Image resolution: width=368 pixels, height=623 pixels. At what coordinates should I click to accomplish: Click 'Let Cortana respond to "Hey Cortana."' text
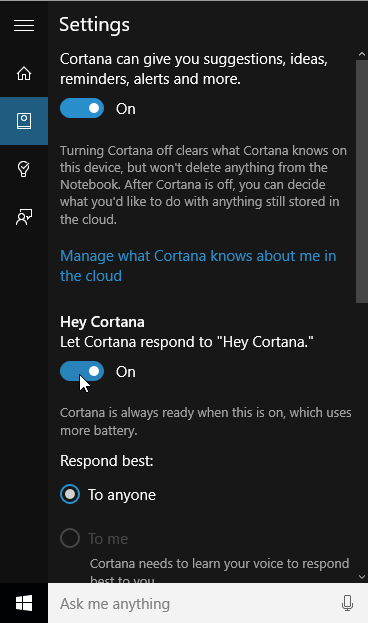click(x=186, y=342)
